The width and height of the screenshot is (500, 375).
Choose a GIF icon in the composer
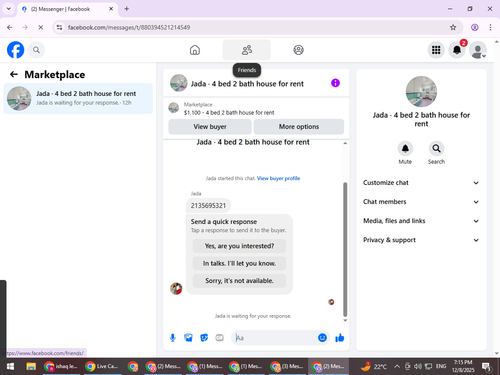tap(219, 338)
